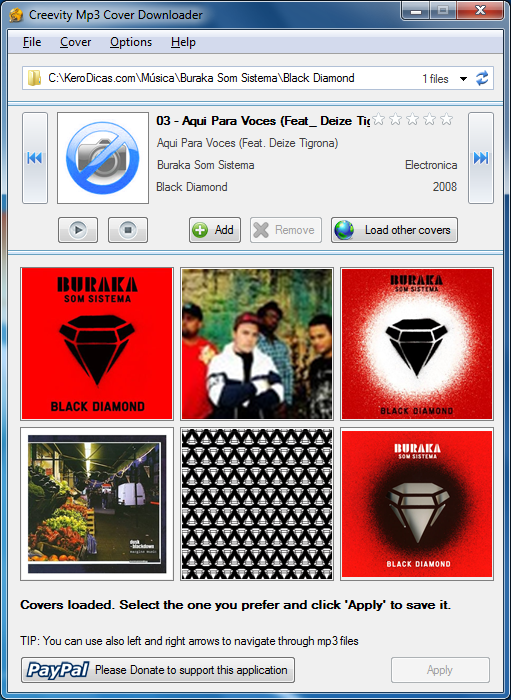This screenshot has height=700, width=511.
Task: Click the year 2008 label
Action: coord(445,187)
